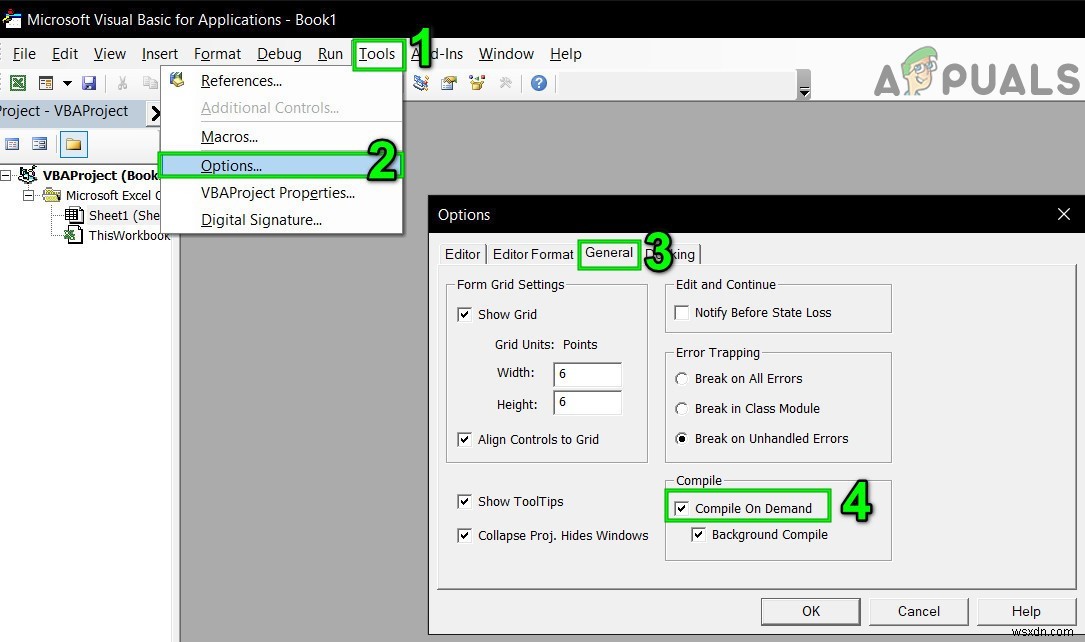This screenshot has height=642, width=1085.
Task: Choose Digital Signature... from Tools menu
Action: click(282, 220)
